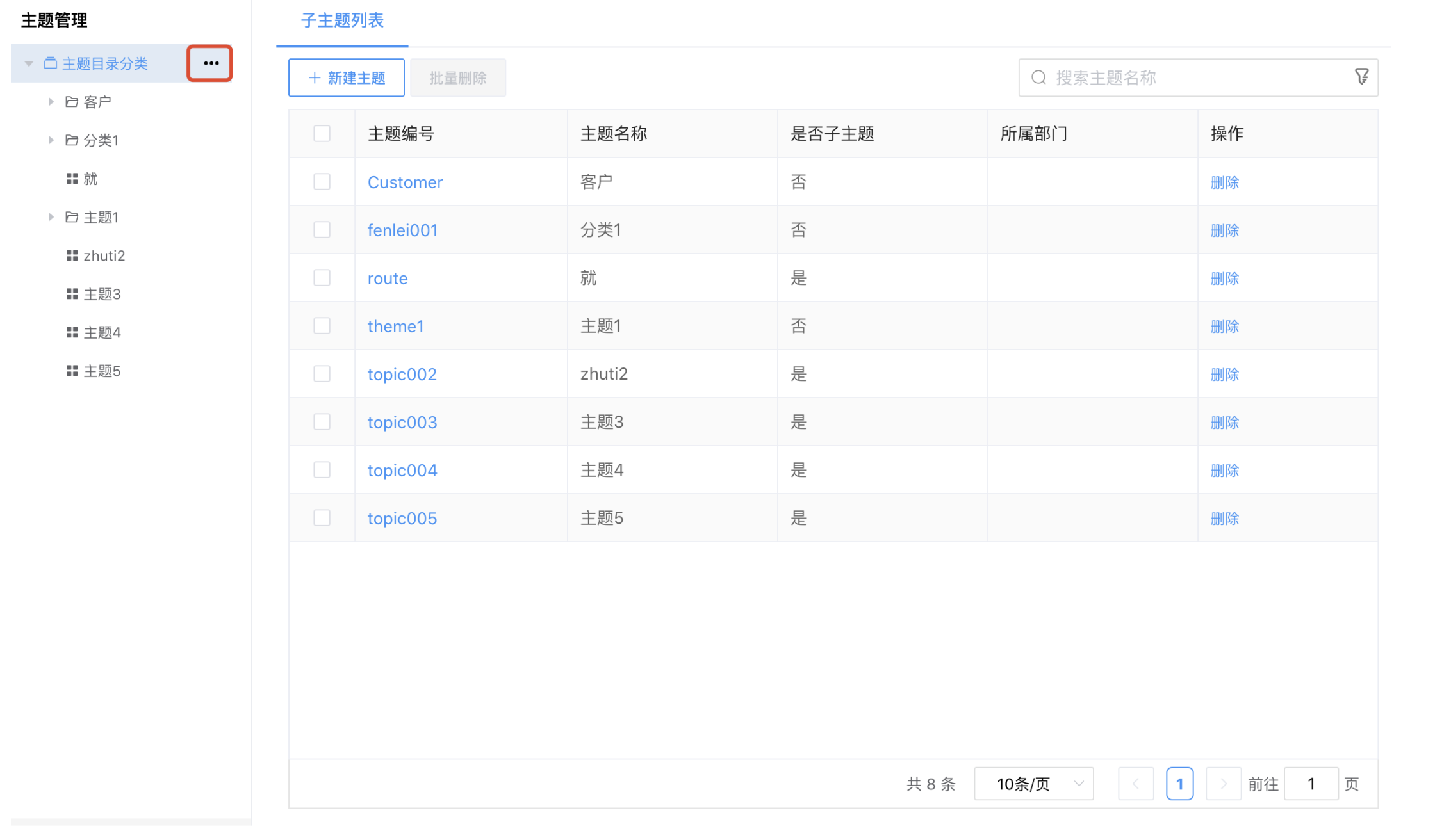The width and height of the screenshot is (1435, 840).
Task: Open the three-dots menu for 主题目录分类
Action: [211, 63]
